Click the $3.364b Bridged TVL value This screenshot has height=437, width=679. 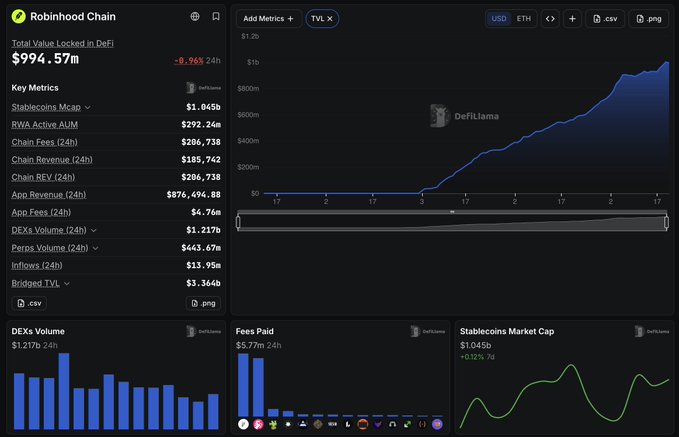(x=203, y=283)
